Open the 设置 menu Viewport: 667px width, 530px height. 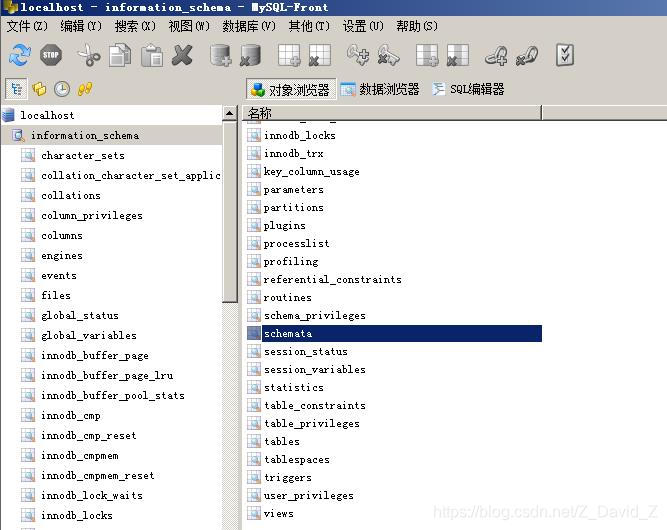pyautogui.click(x=363, y=26)
